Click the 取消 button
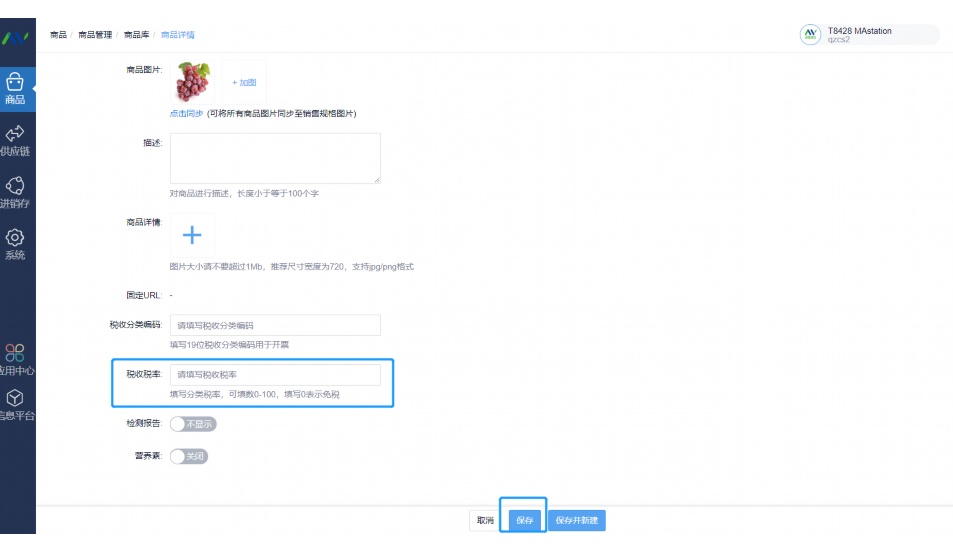Image resolution: width=953 pixels, height=552 pixels. click(x=485, y=520)
